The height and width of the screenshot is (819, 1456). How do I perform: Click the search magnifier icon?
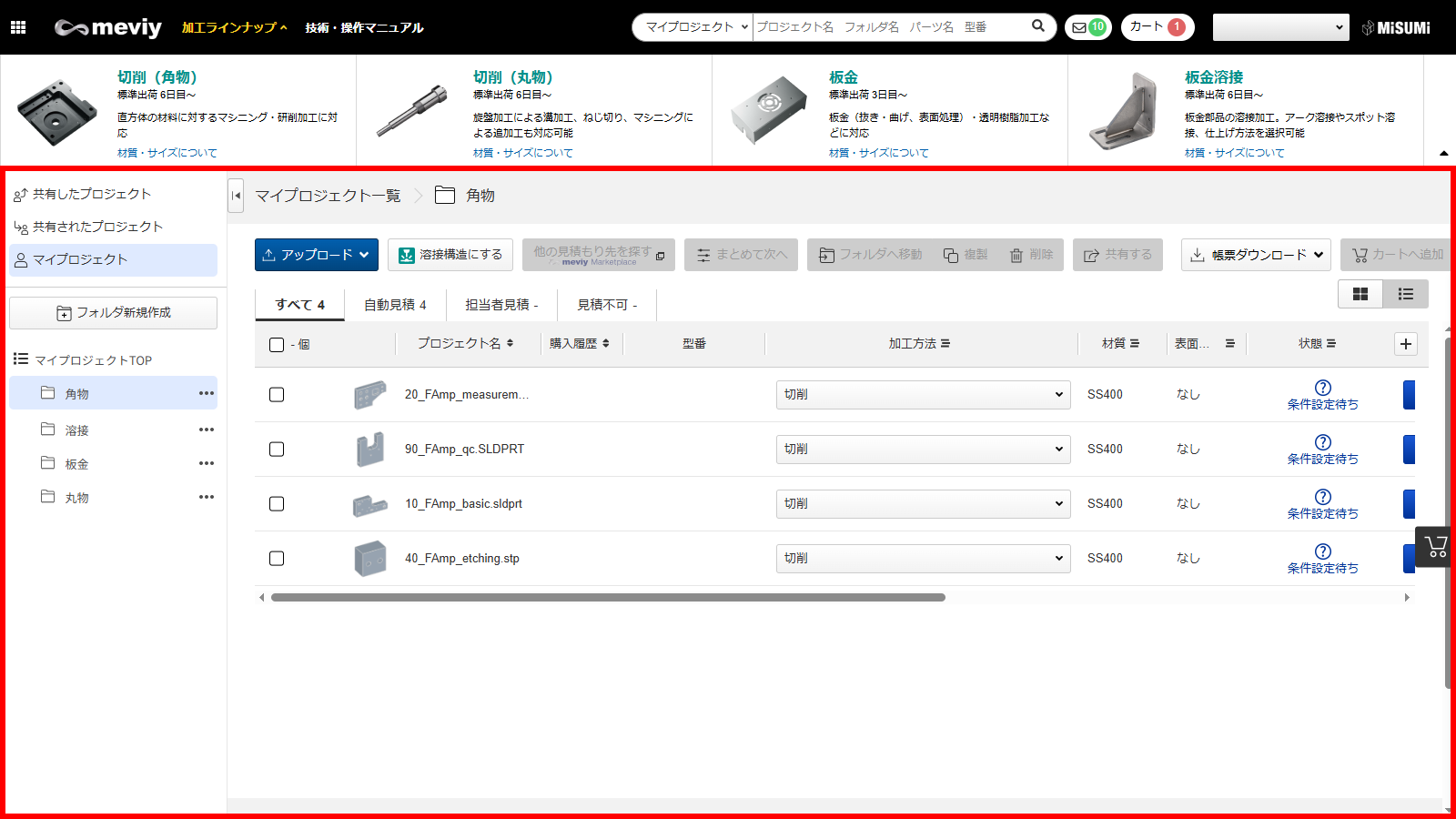click(x=1038, y=26)
